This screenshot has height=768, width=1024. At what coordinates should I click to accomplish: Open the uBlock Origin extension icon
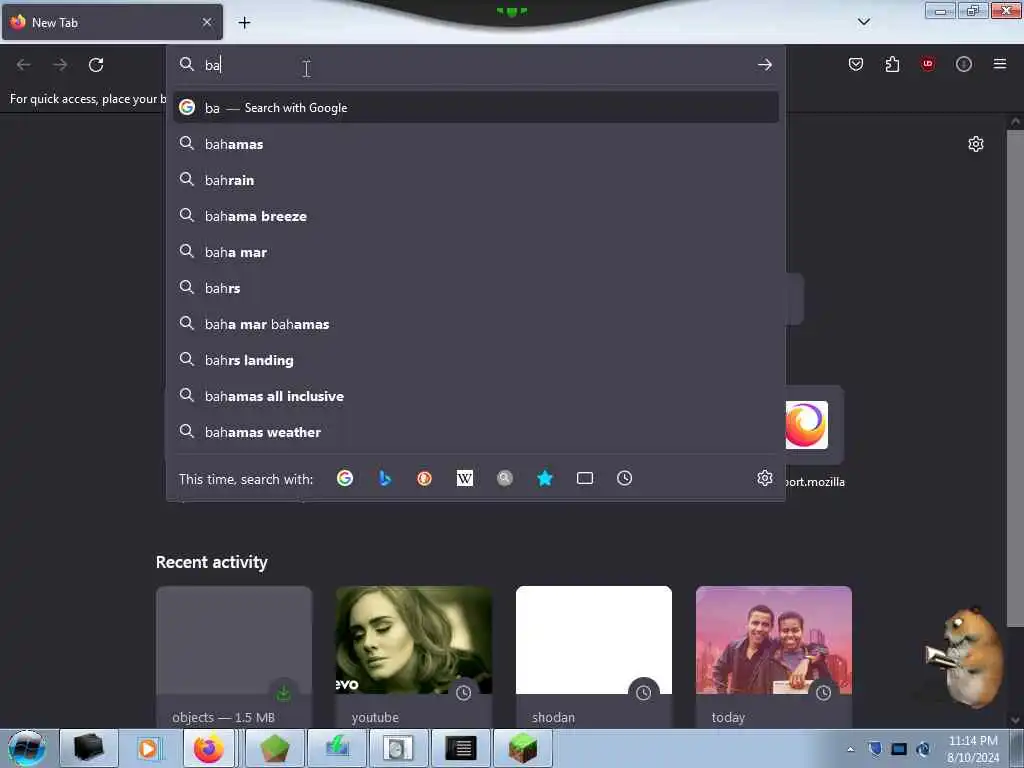(x=927, y=64)
